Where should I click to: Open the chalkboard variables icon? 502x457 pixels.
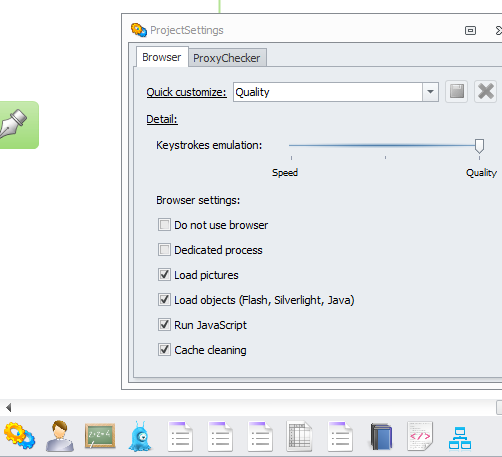point(100,436)
